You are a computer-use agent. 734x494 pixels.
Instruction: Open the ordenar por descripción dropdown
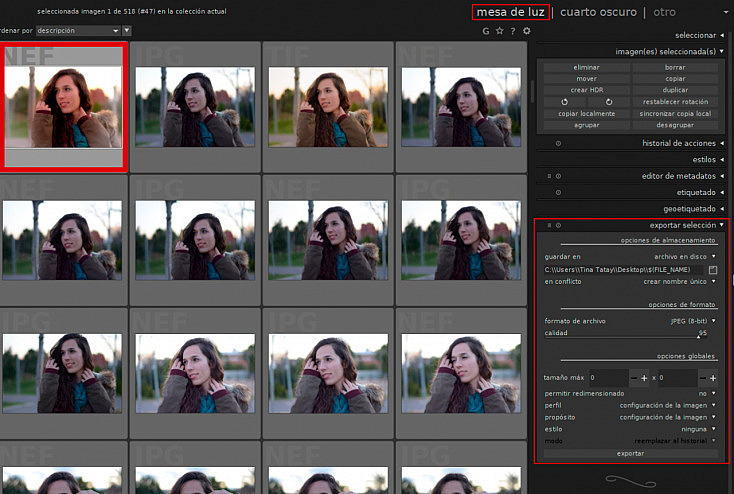click(x=78, y=30)
